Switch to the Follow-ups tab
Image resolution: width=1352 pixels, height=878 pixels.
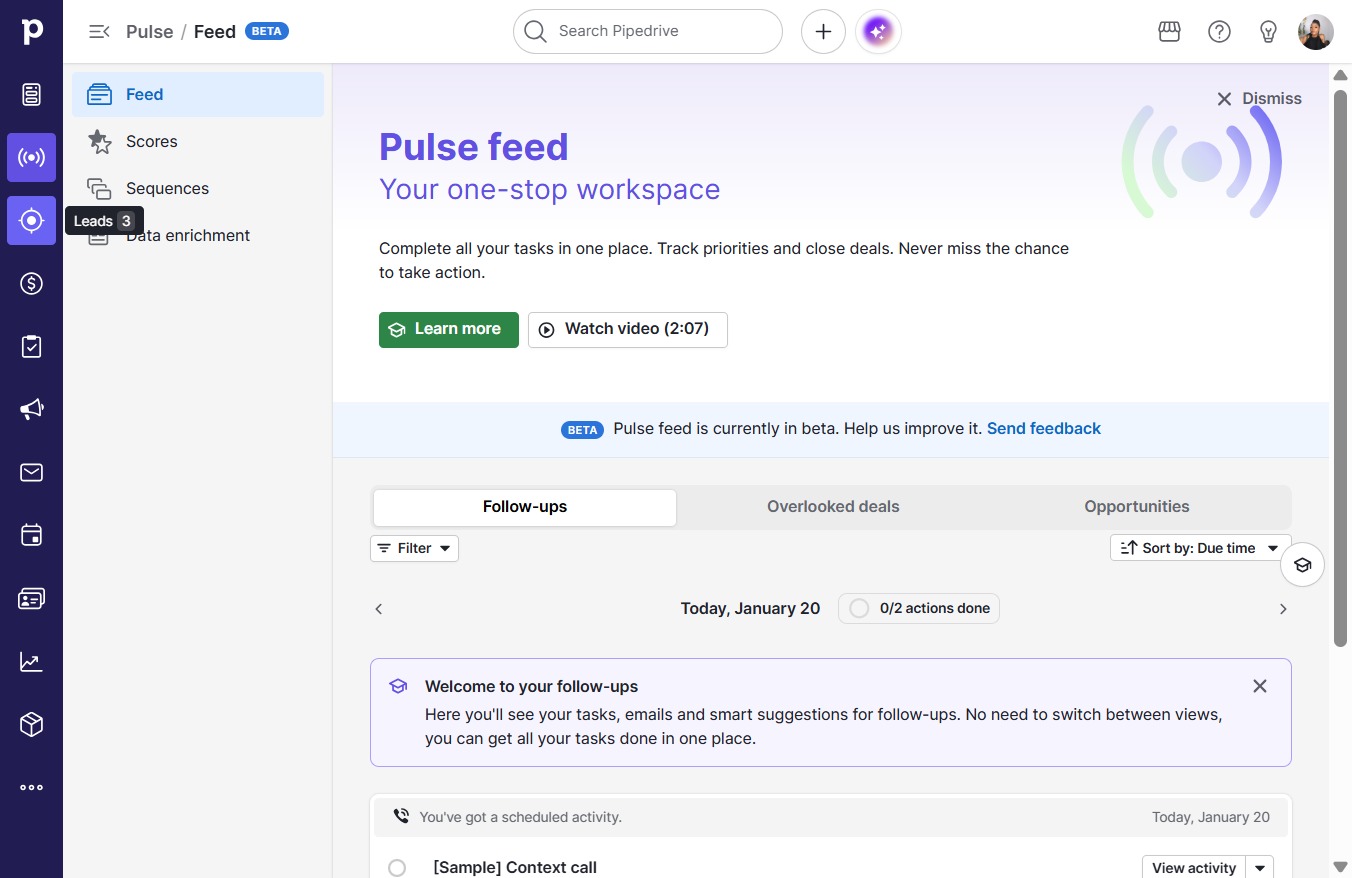tap(525, 507)
